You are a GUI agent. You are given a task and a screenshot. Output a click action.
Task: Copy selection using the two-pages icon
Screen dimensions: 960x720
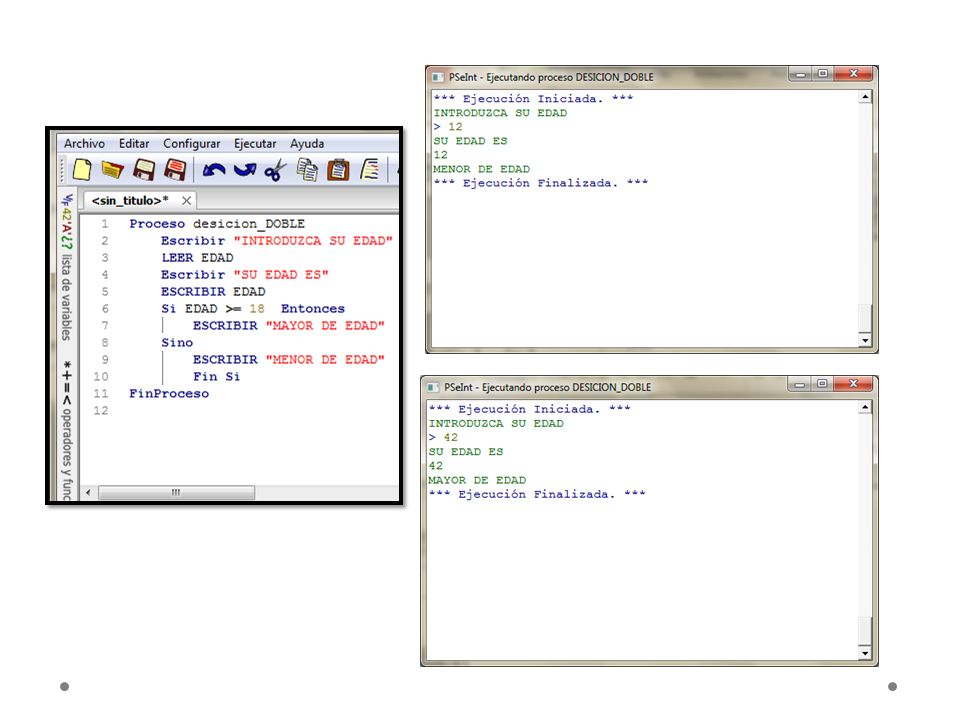[x=307, y=170]
